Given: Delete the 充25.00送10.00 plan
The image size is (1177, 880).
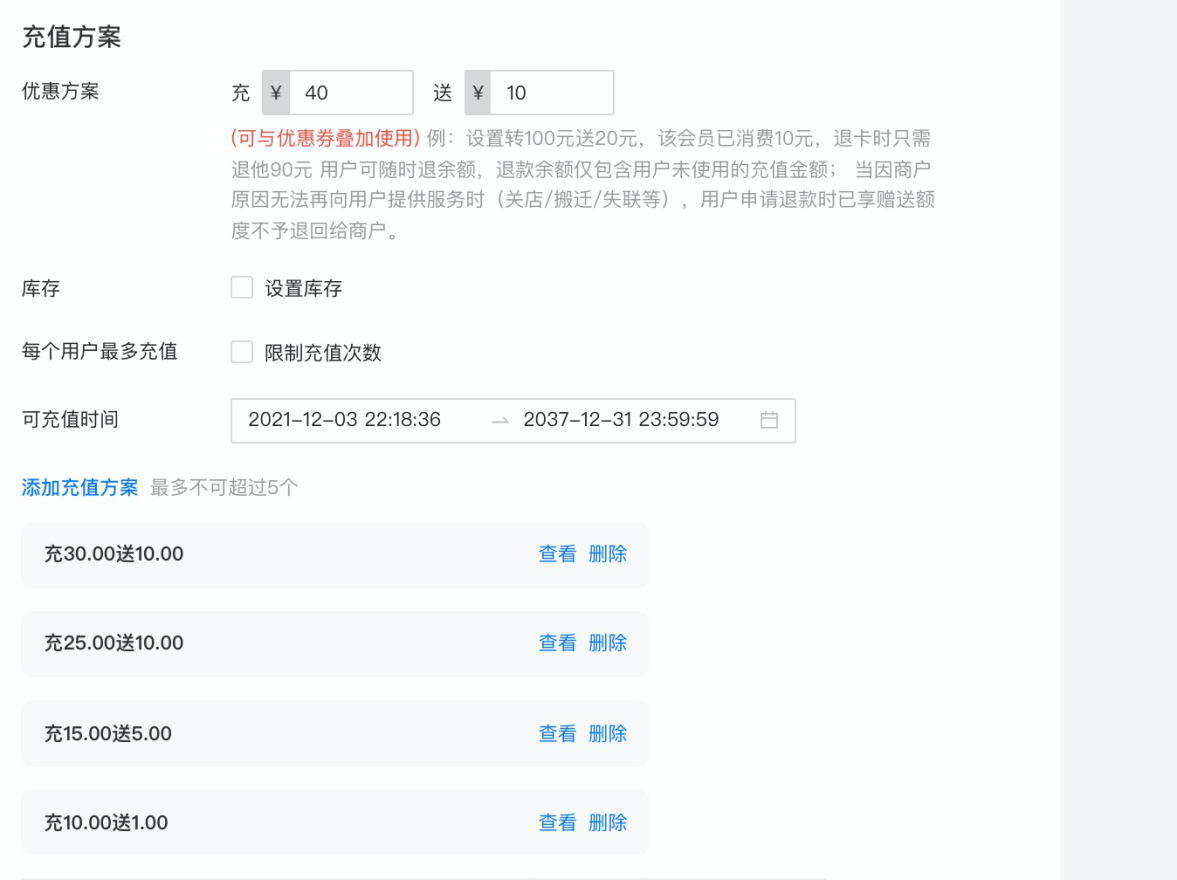Looking at the screenshot, I should [607, 643].
